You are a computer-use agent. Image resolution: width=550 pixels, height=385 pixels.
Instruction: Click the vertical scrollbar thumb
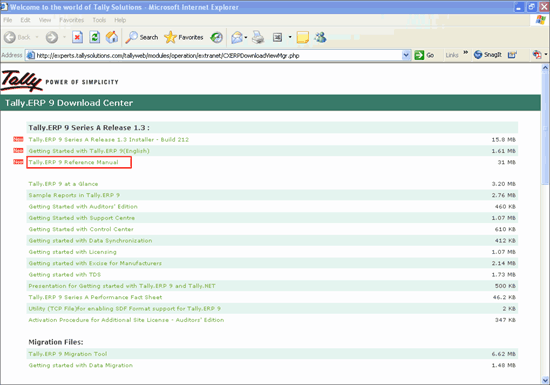point(545,129)
